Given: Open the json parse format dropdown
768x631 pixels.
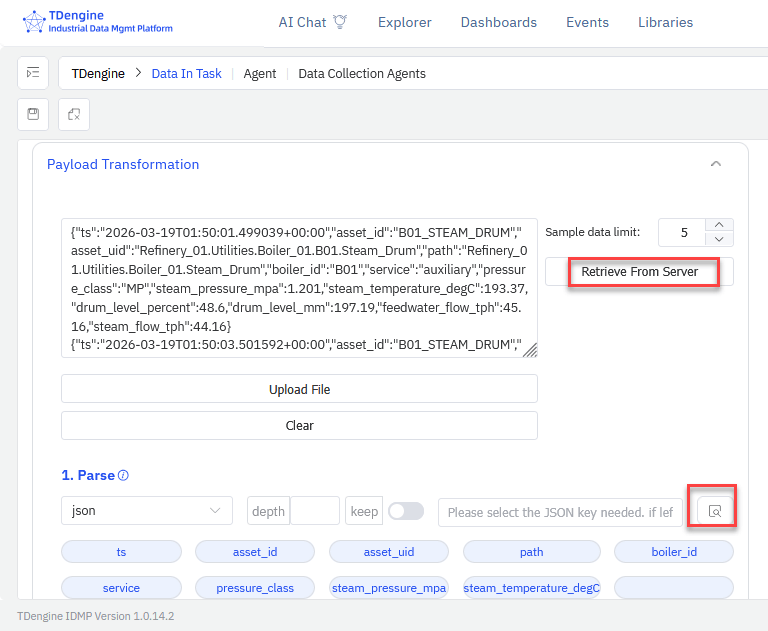Looking at the screenshot, I should (146, 511).
